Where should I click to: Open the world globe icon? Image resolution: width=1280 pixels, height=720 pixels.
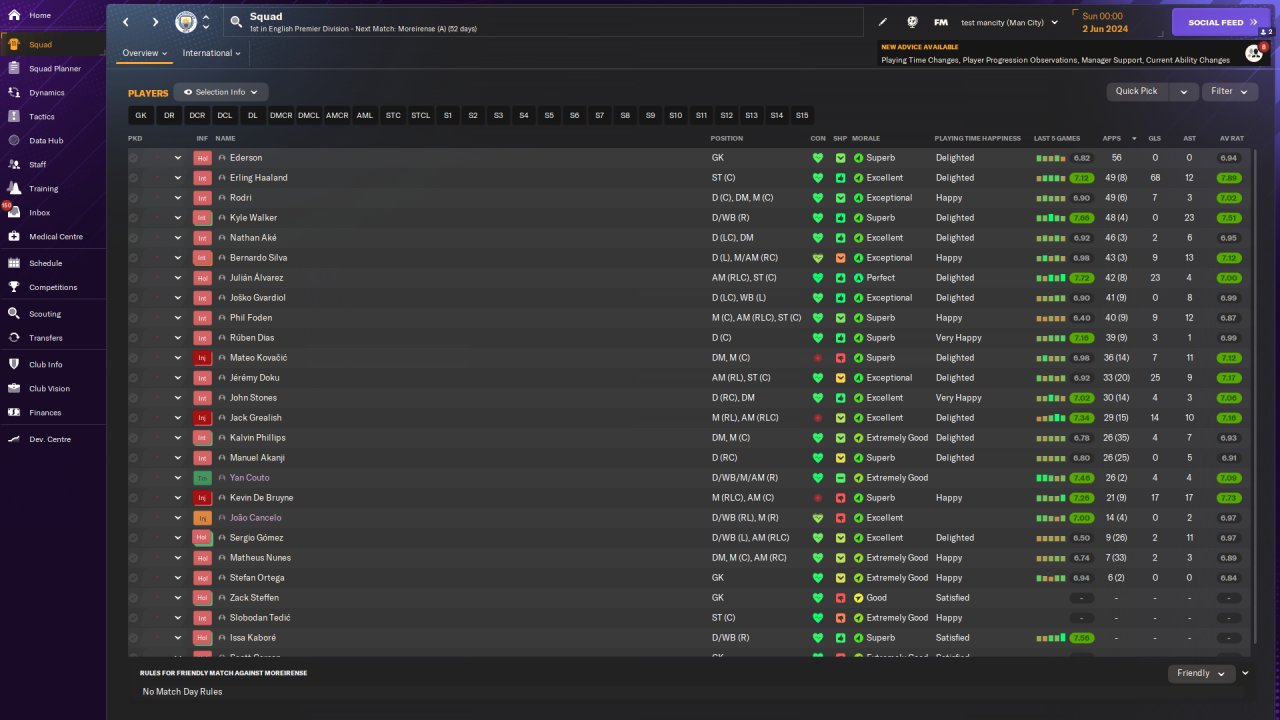[912, 22]
